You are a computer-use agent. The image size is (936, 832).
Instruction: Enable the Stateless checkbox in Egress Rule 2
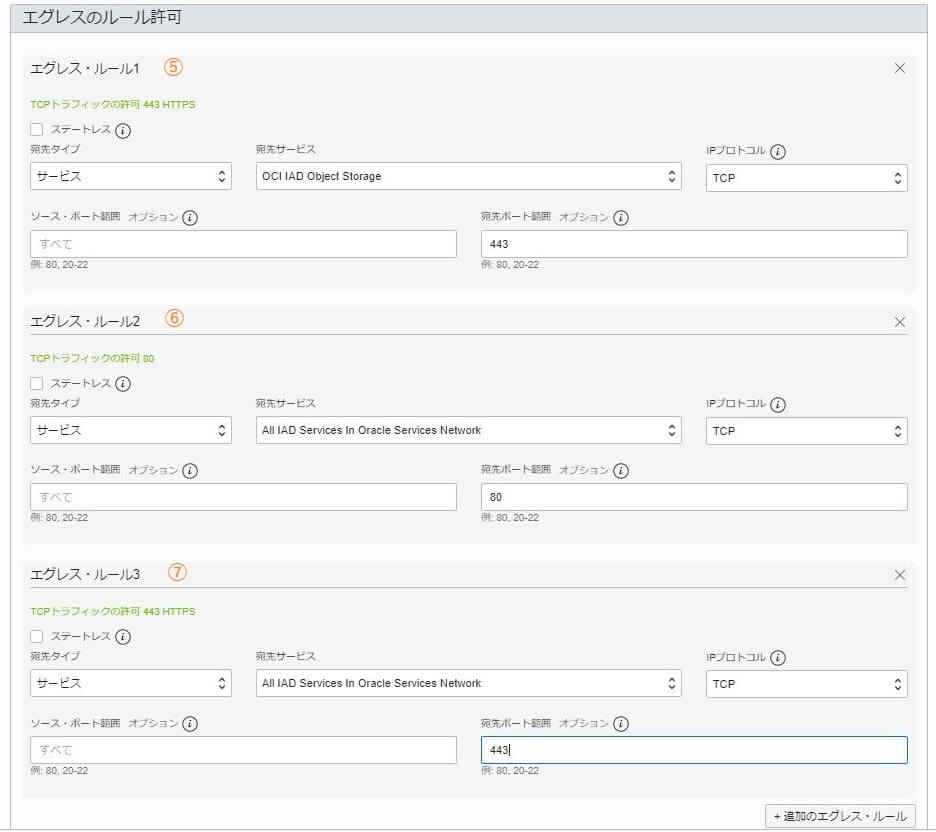37,383
